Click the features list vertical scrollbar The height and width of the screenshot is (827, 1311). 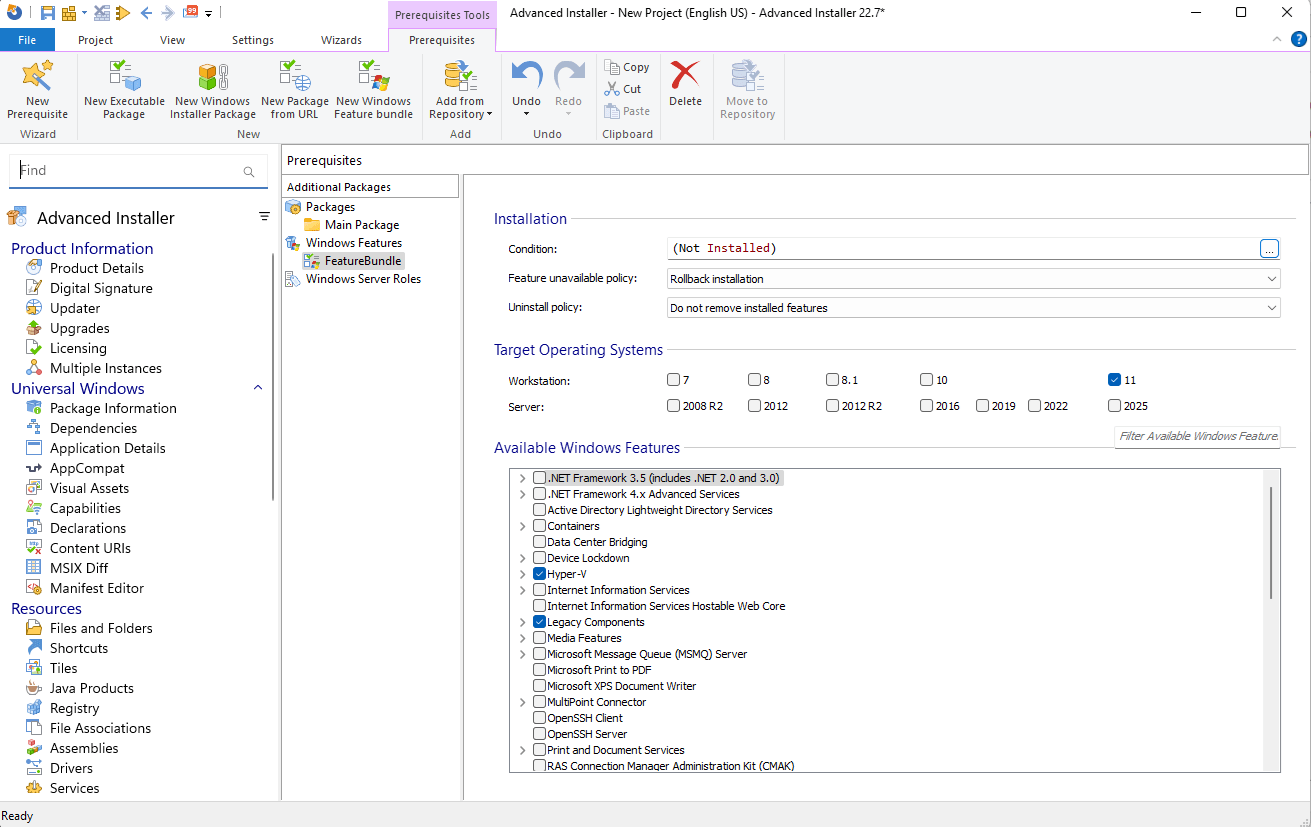(x=1272, y=543)
